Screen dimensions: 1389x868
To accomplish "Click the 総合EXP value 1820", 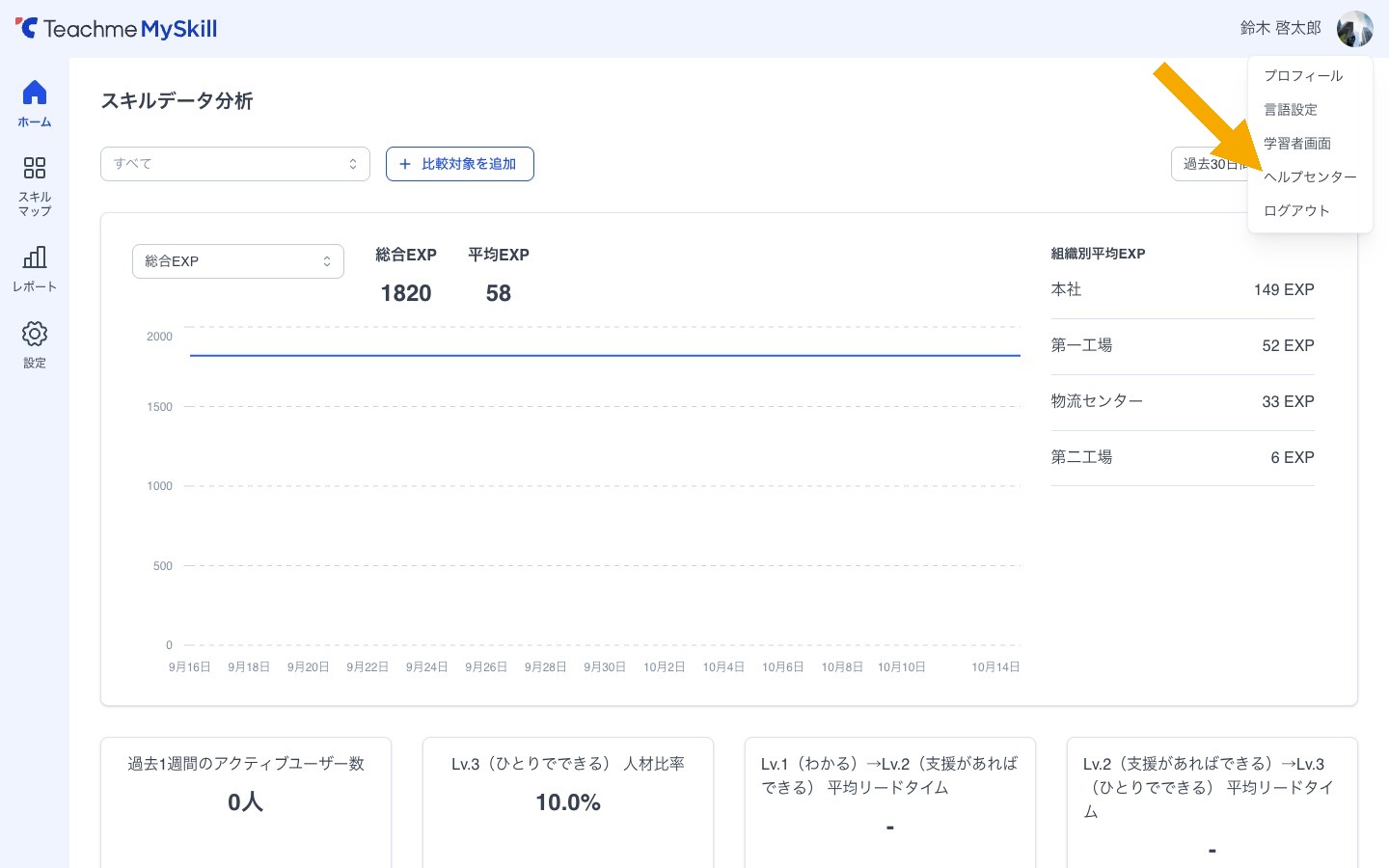I will 406,293.
